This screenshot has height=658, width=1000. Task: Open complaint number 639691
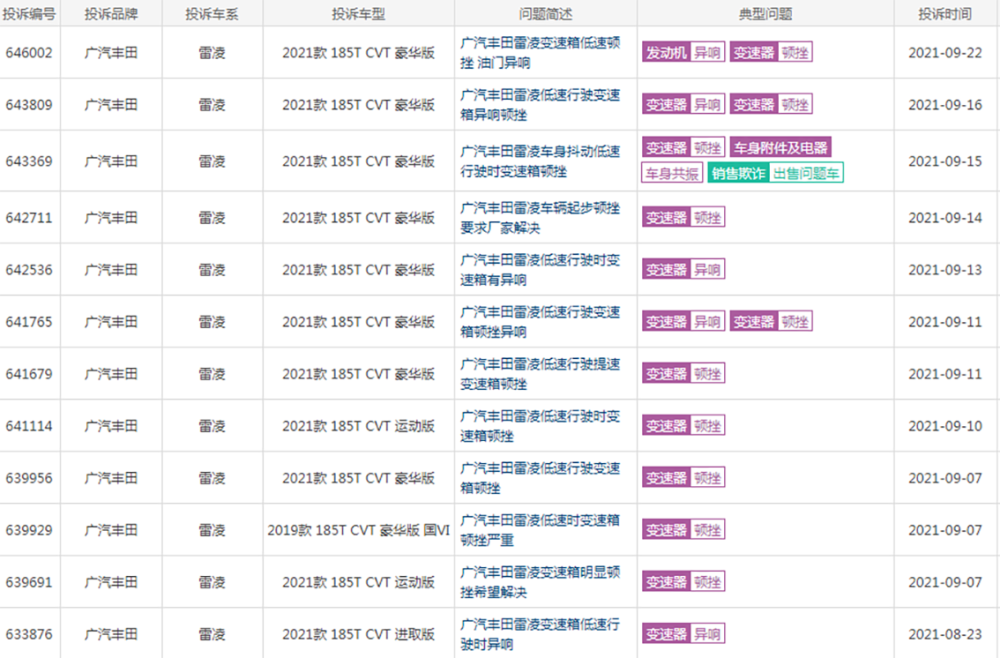click(x=29, y=582)
